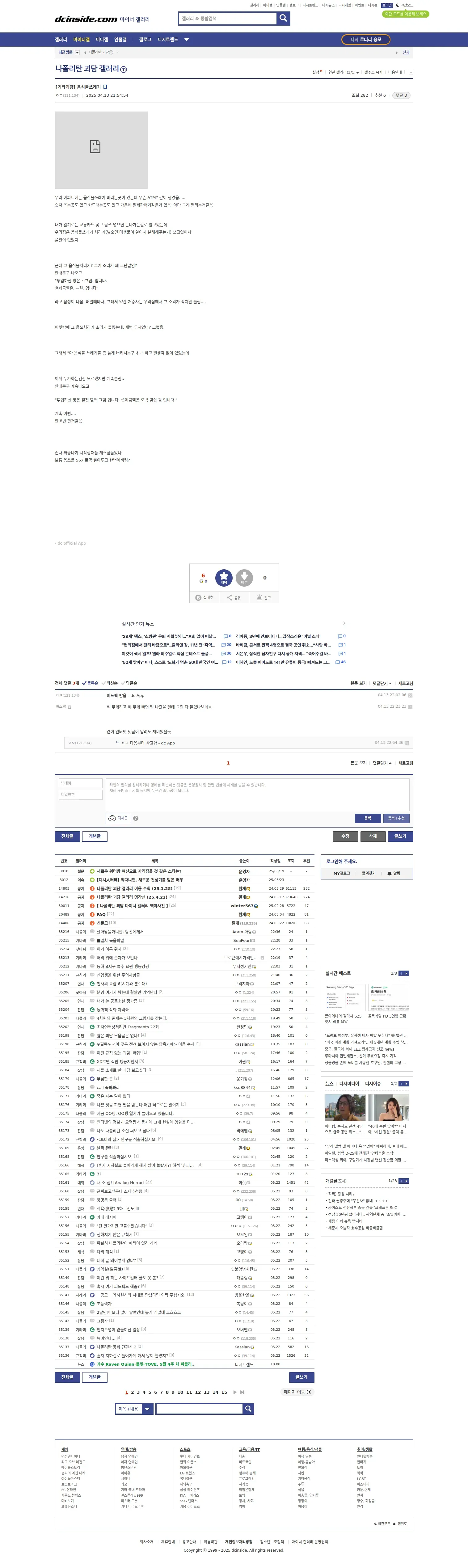Screen dimensions: 468x1568
Task: Sort comments by 등록순
Action: [90, 683]
